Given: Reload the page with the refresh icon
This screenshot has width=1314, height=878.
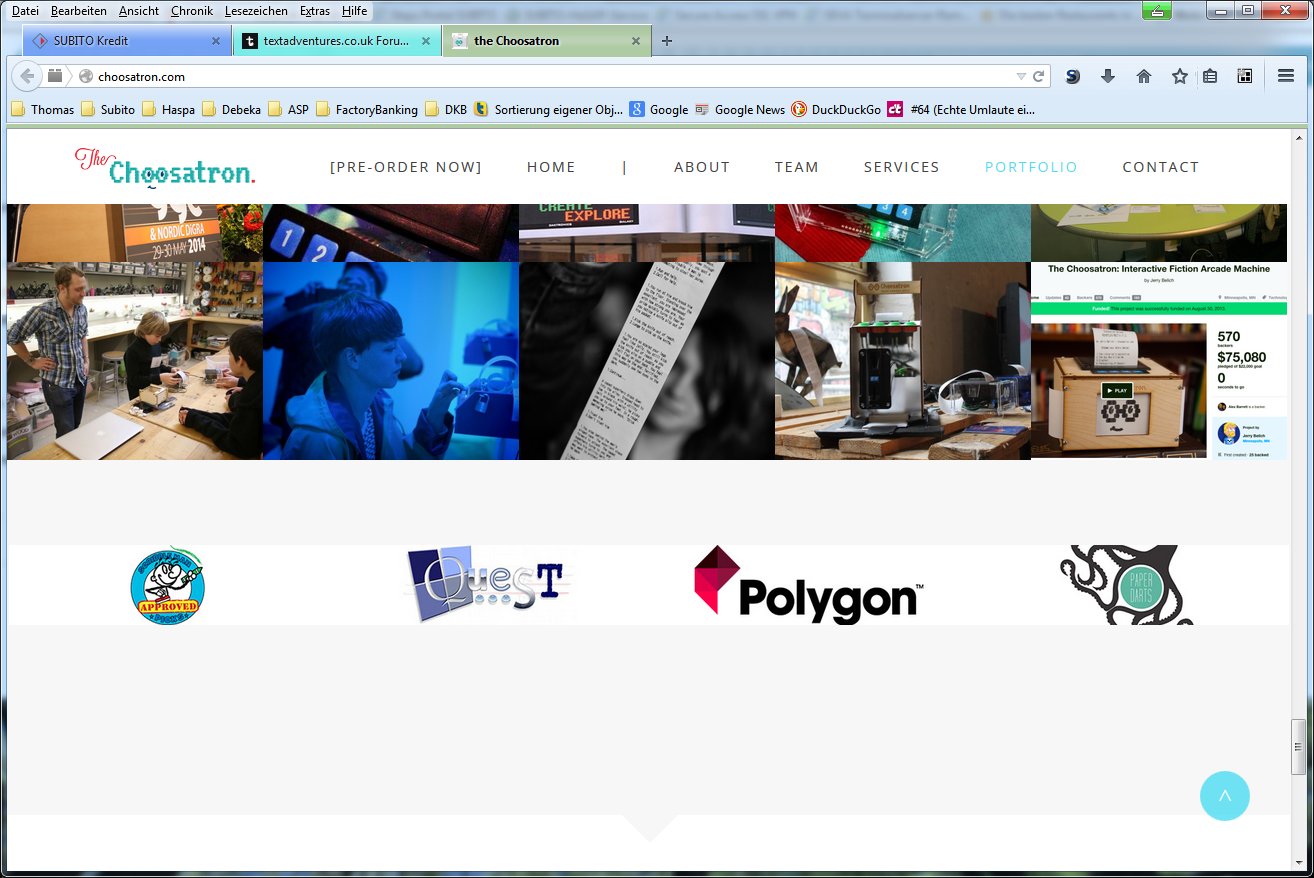Looking at the screenshot, I should [x=1039, y=76].
